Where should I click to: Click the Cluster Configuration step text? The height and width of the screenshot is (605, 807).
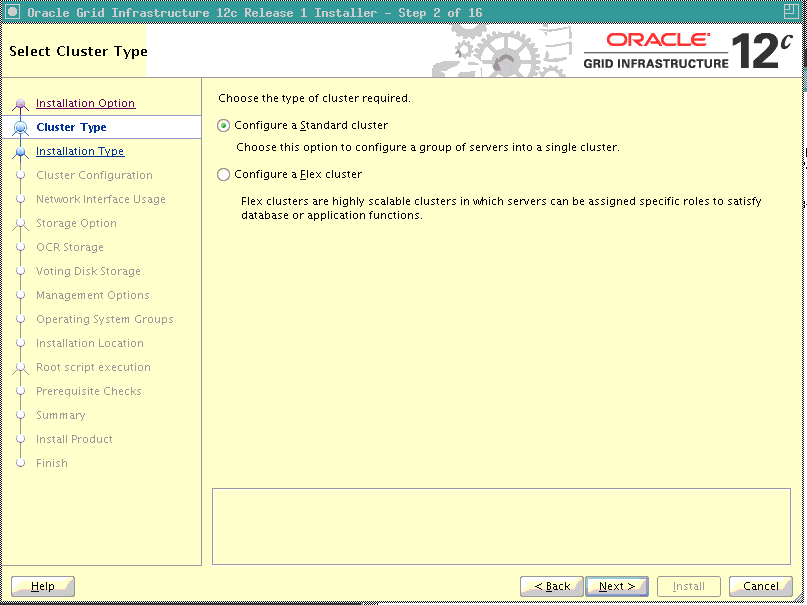94,175
